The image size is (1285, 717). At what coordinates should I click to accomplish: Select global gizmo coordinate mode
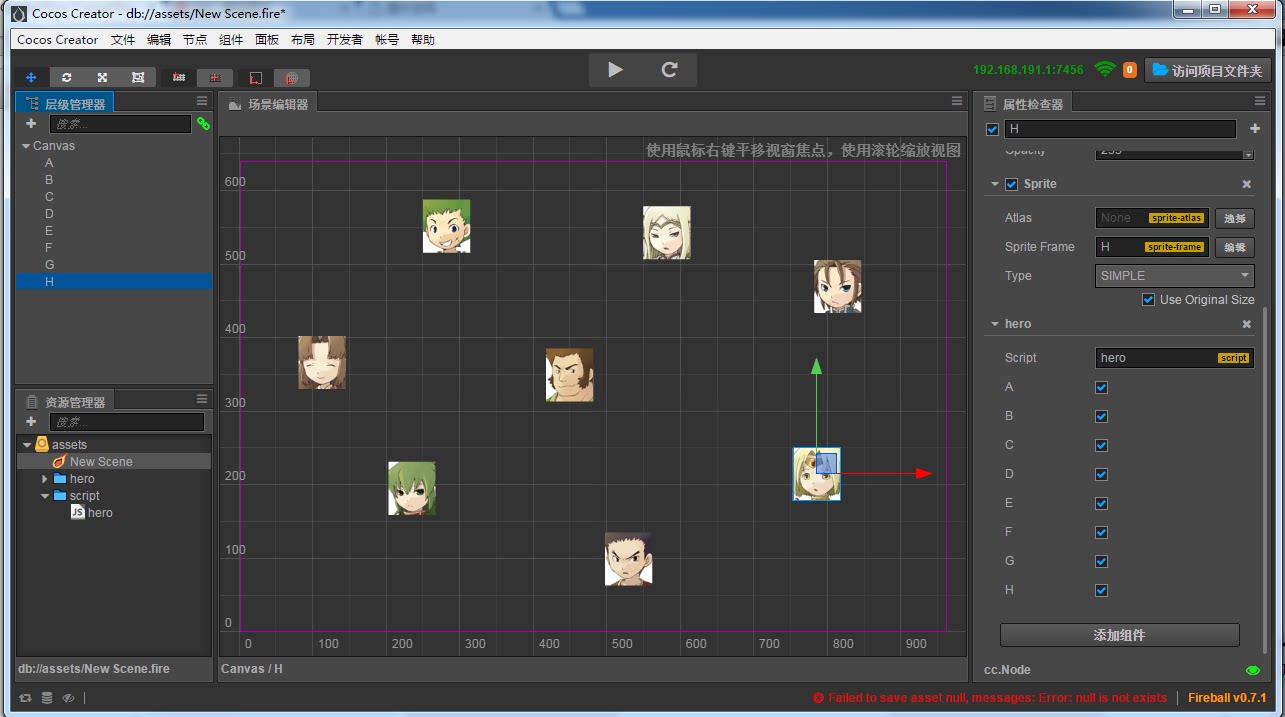pos(292,77)
